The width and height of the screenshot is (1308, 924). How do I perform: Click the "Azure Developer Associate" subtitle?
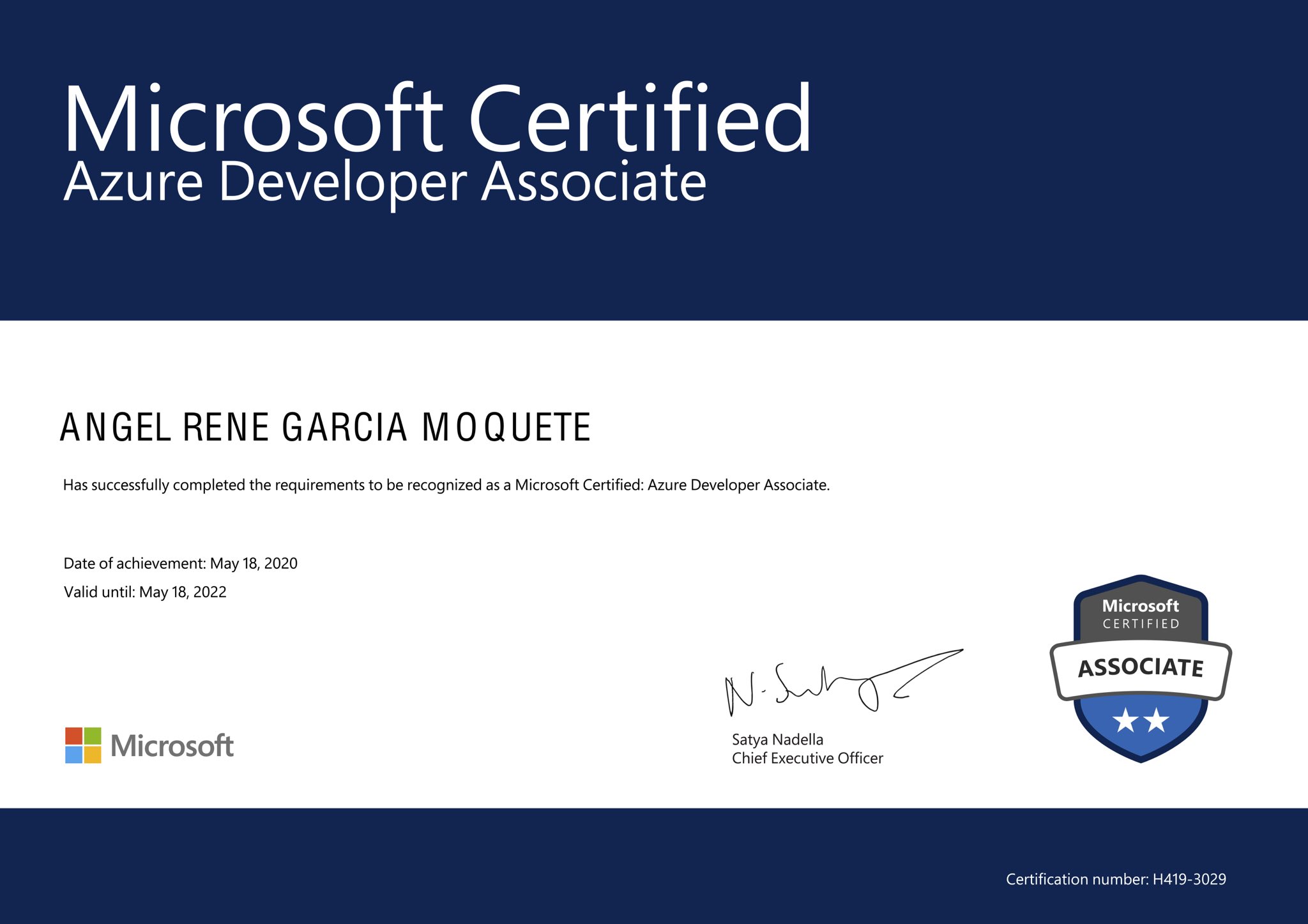tap(385, 183)
